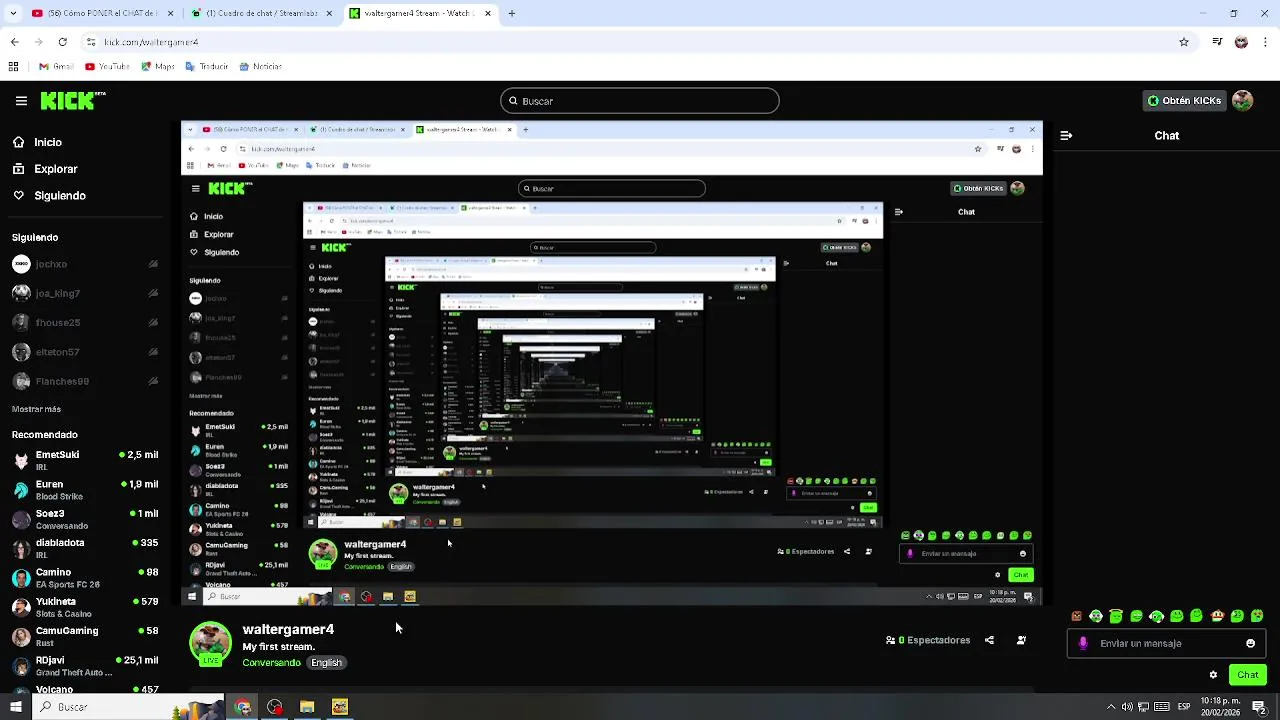1280x720 pixels.
Task: Open recommended channel Euren
Action: 85,490
